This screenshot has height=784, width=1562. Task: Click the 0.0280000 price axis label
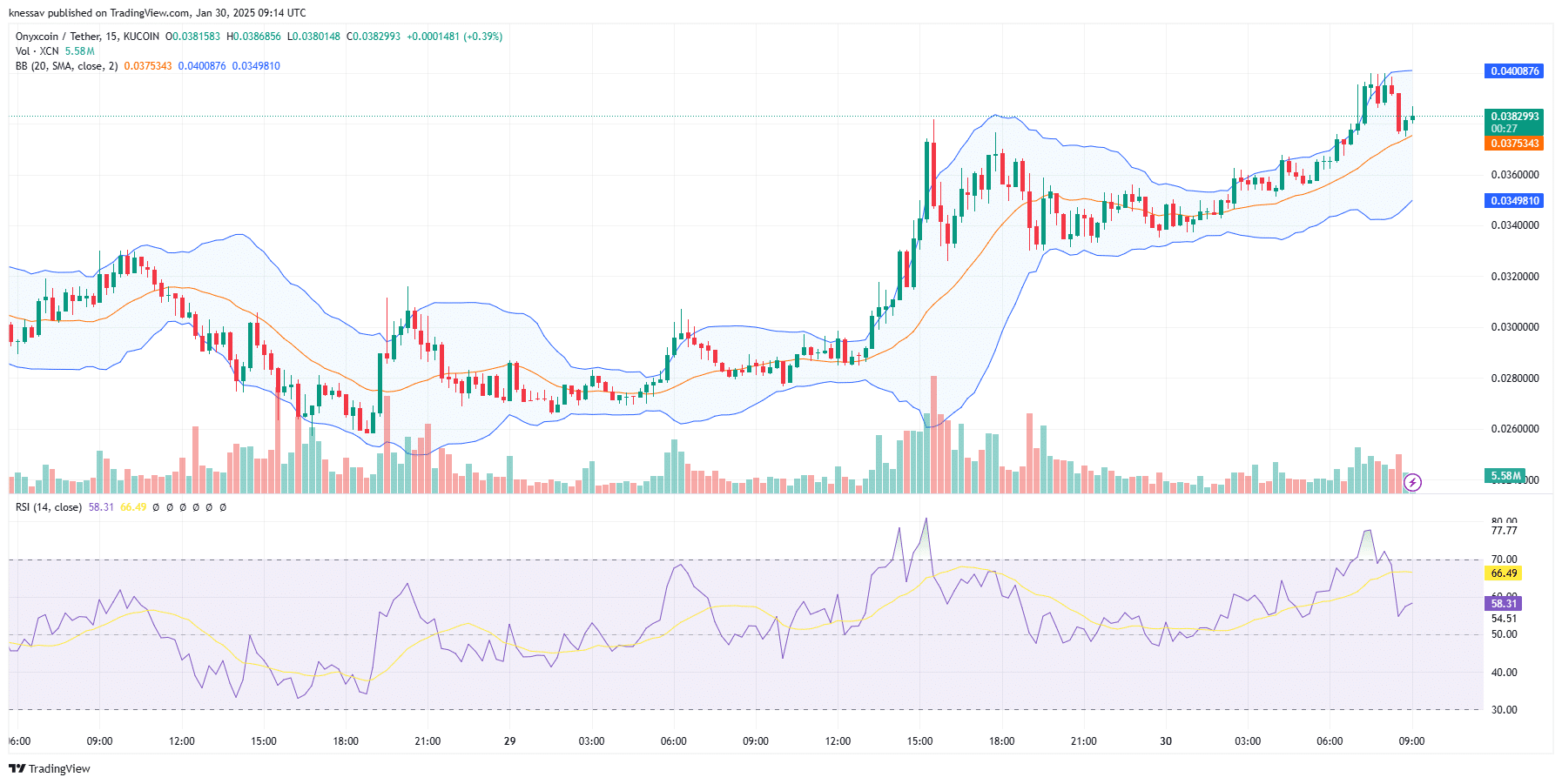[1515, 379]
